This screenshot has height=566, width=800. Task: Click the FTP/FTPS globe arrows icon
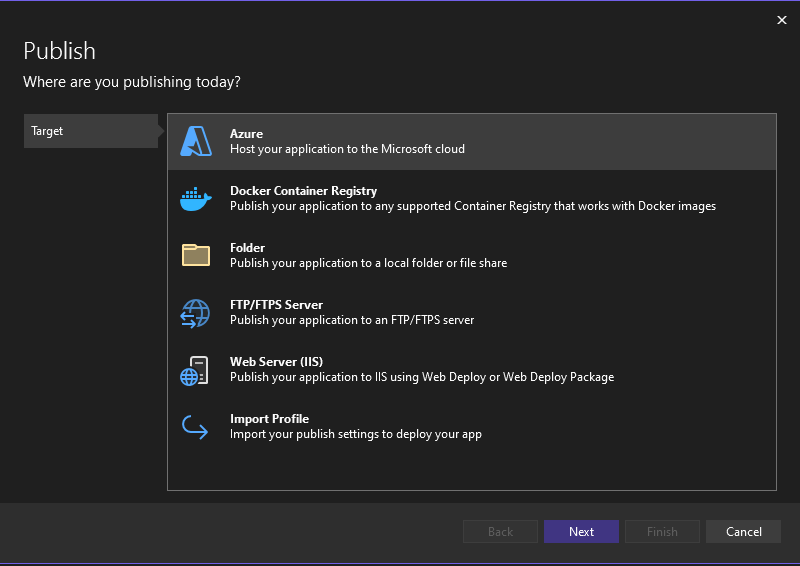pyautogui.click(x=195, y=313)
